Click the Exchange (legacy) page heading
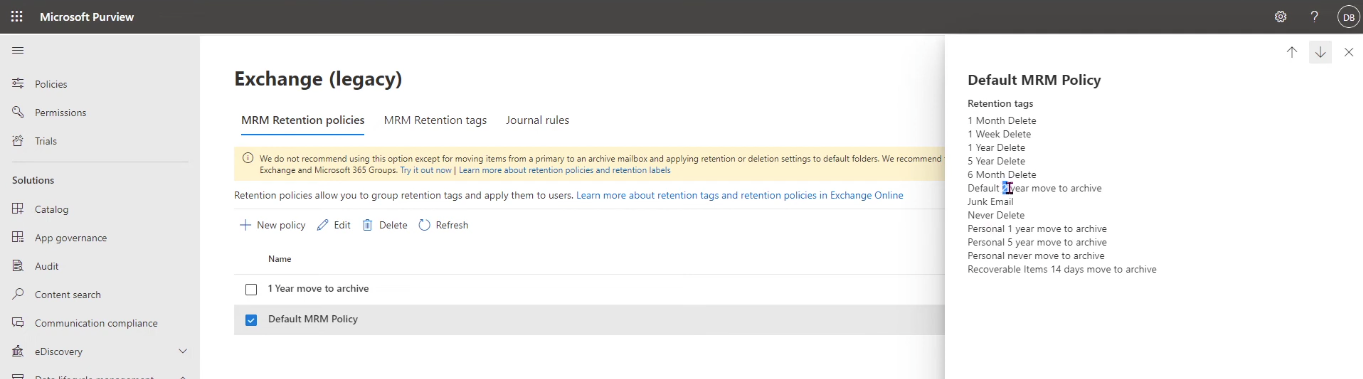 click(x=318, y=79)
